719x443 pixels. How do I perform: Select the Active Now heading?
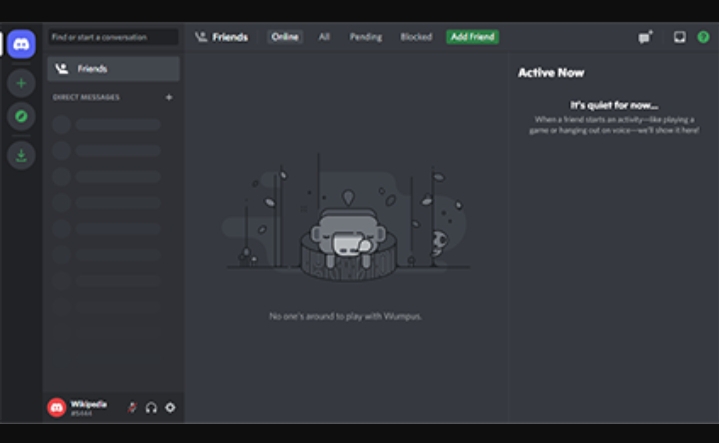pos(551,73)
